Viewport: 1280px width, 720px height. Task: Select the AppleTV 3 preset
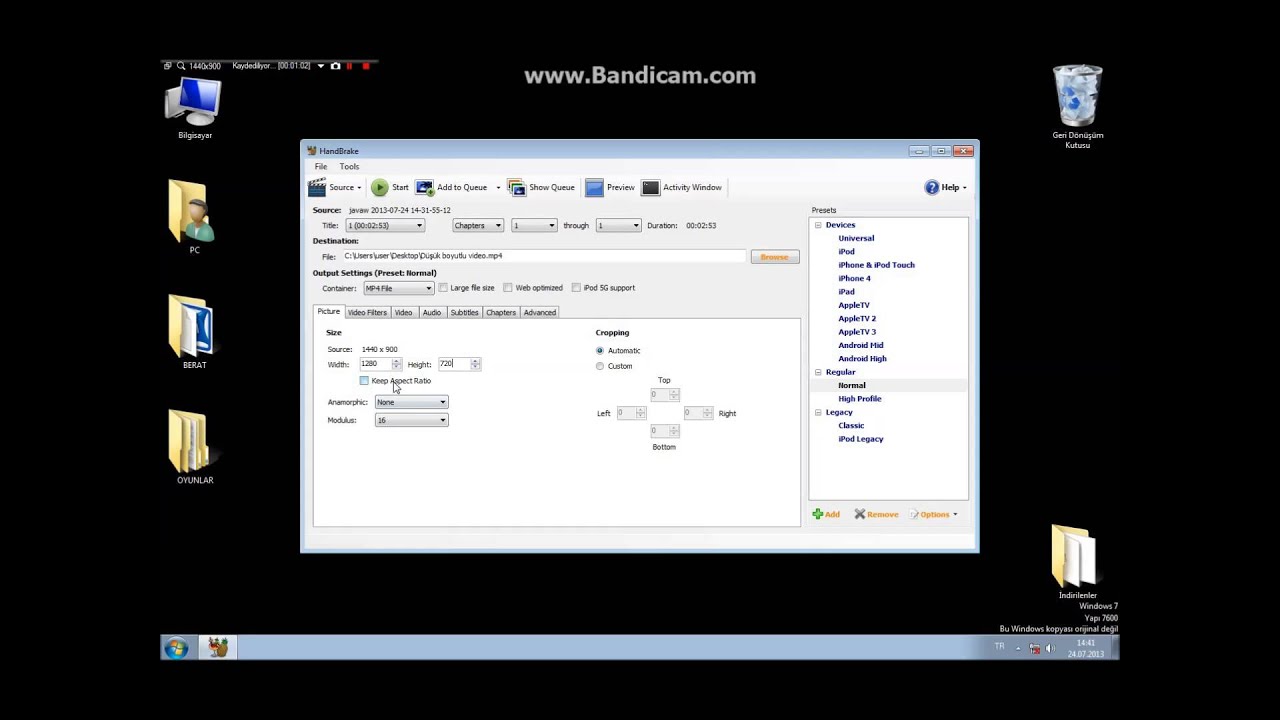click(857, 331)
